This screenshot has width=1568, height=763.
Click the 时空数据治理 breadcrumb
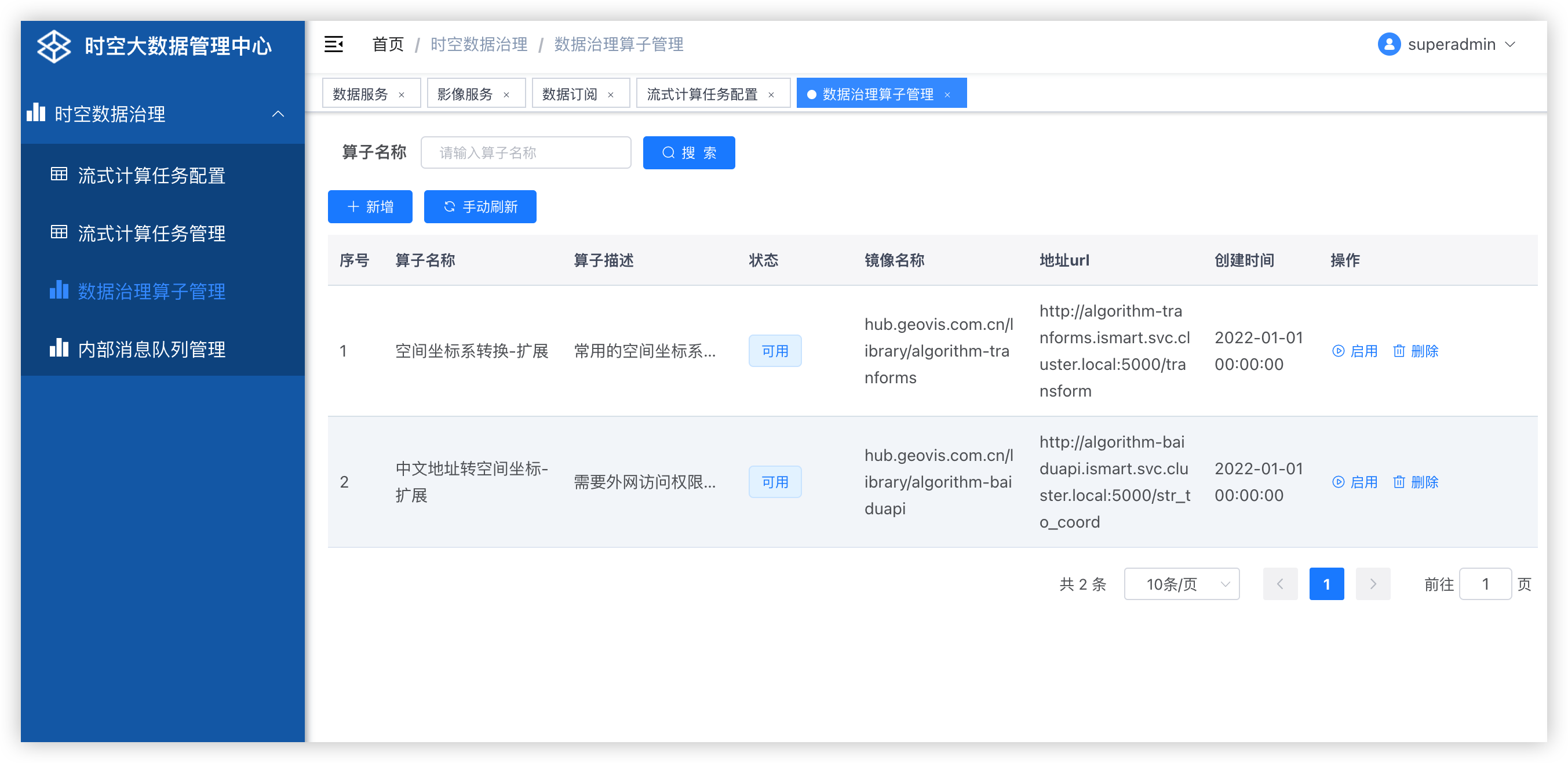(479, 45)
